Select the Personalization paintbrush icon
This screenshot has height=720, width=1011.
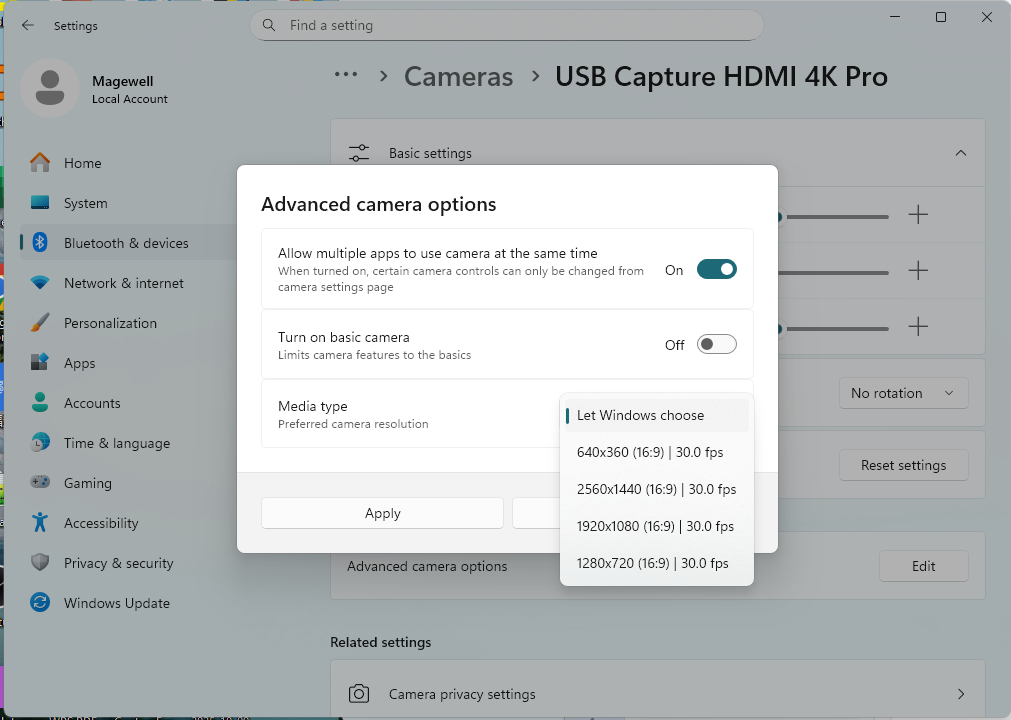(x=40, y=323)
